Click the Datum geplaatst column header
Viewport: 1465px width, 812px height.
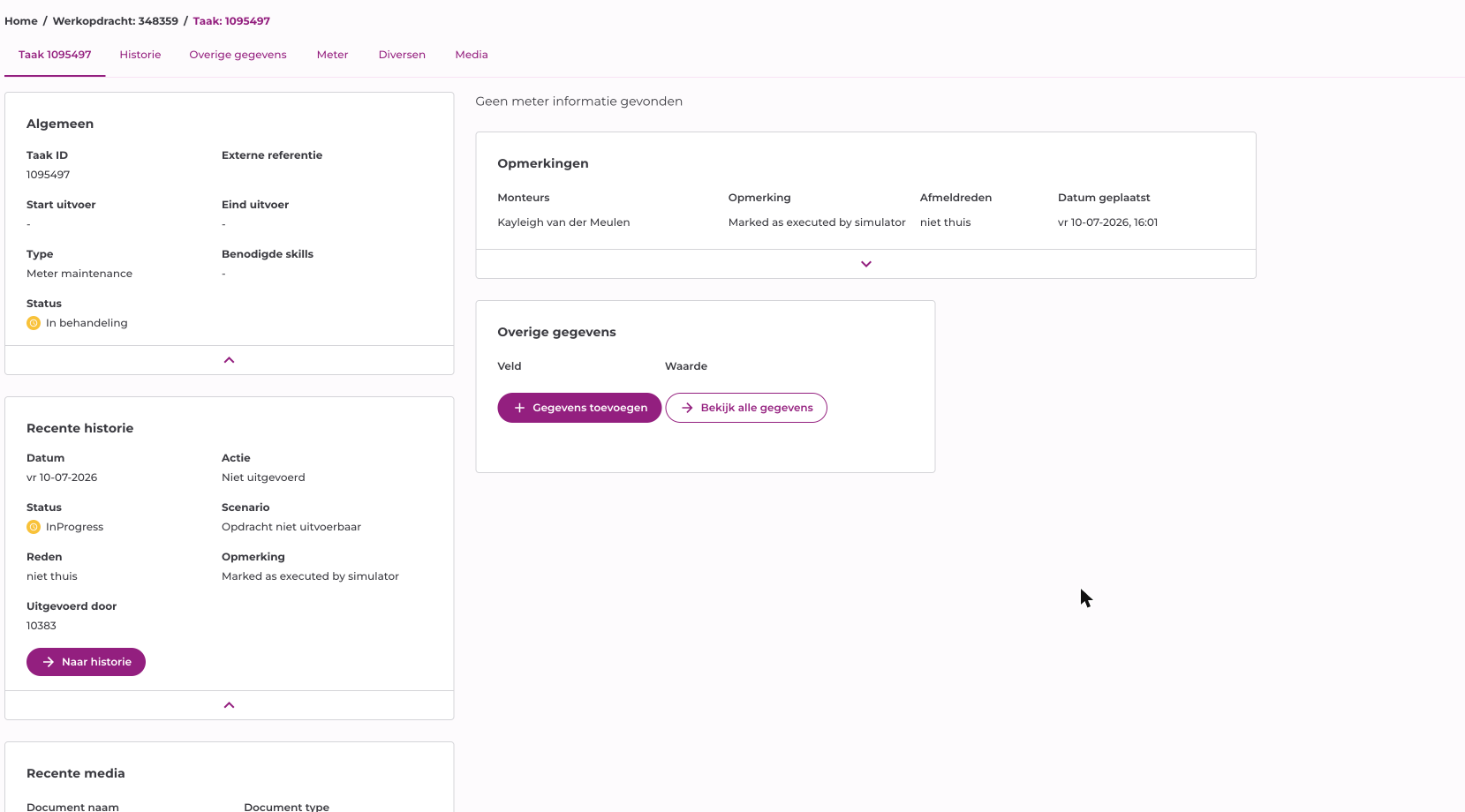tap(1104, 198)
